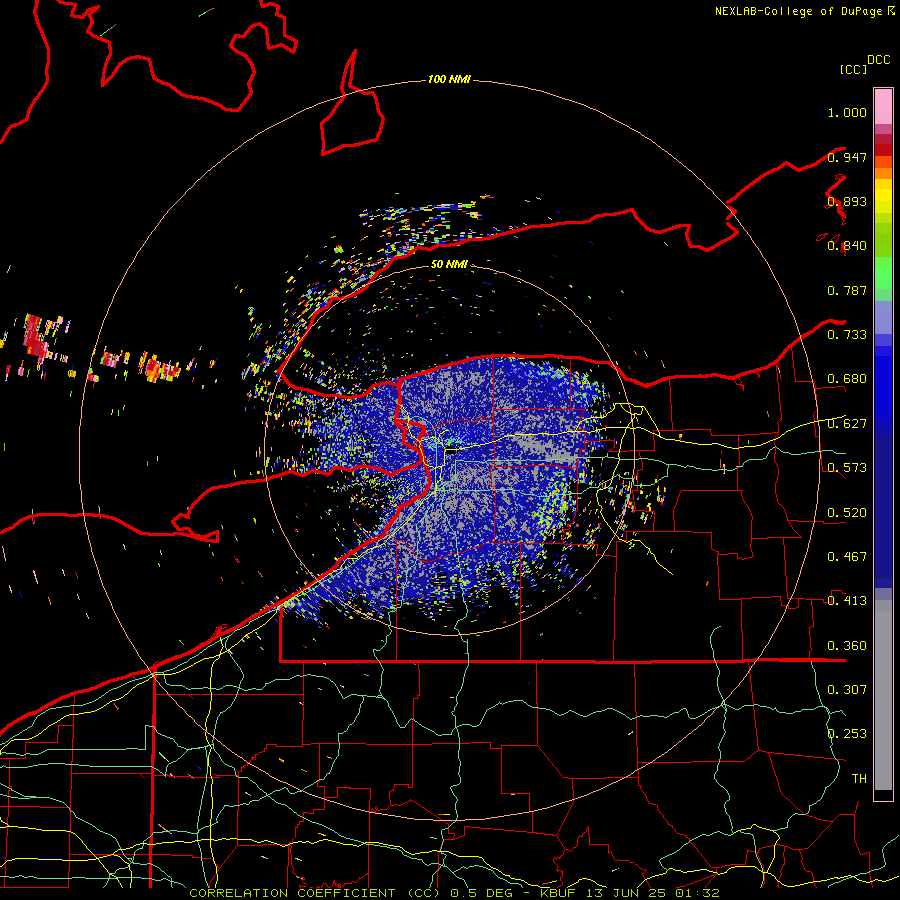Screen dimensions: 900x900
Task: Click the [CC] legend unit label
Action: [853, 69]
